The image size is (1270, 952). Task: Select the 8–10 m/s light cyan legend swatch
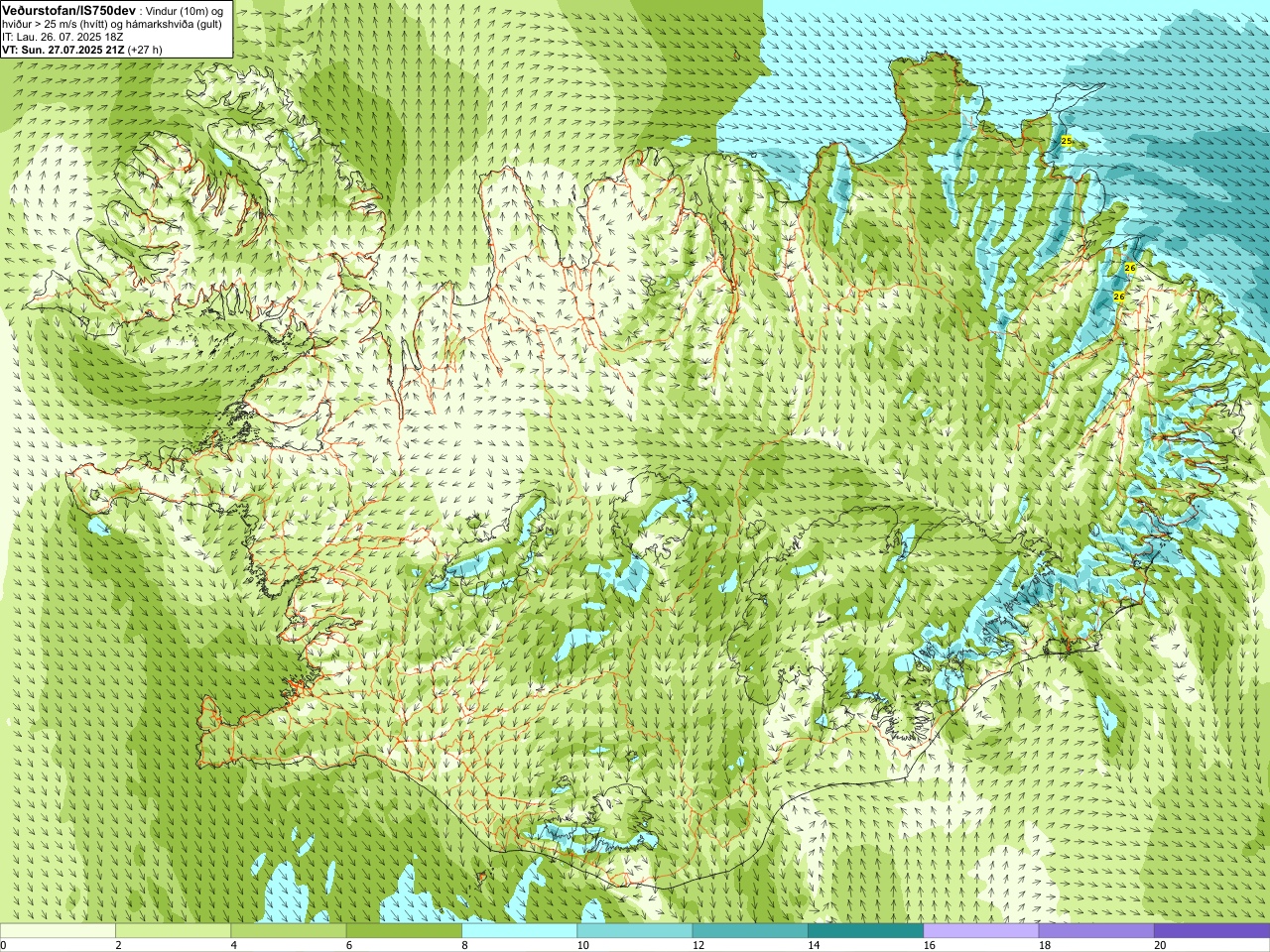519,931
